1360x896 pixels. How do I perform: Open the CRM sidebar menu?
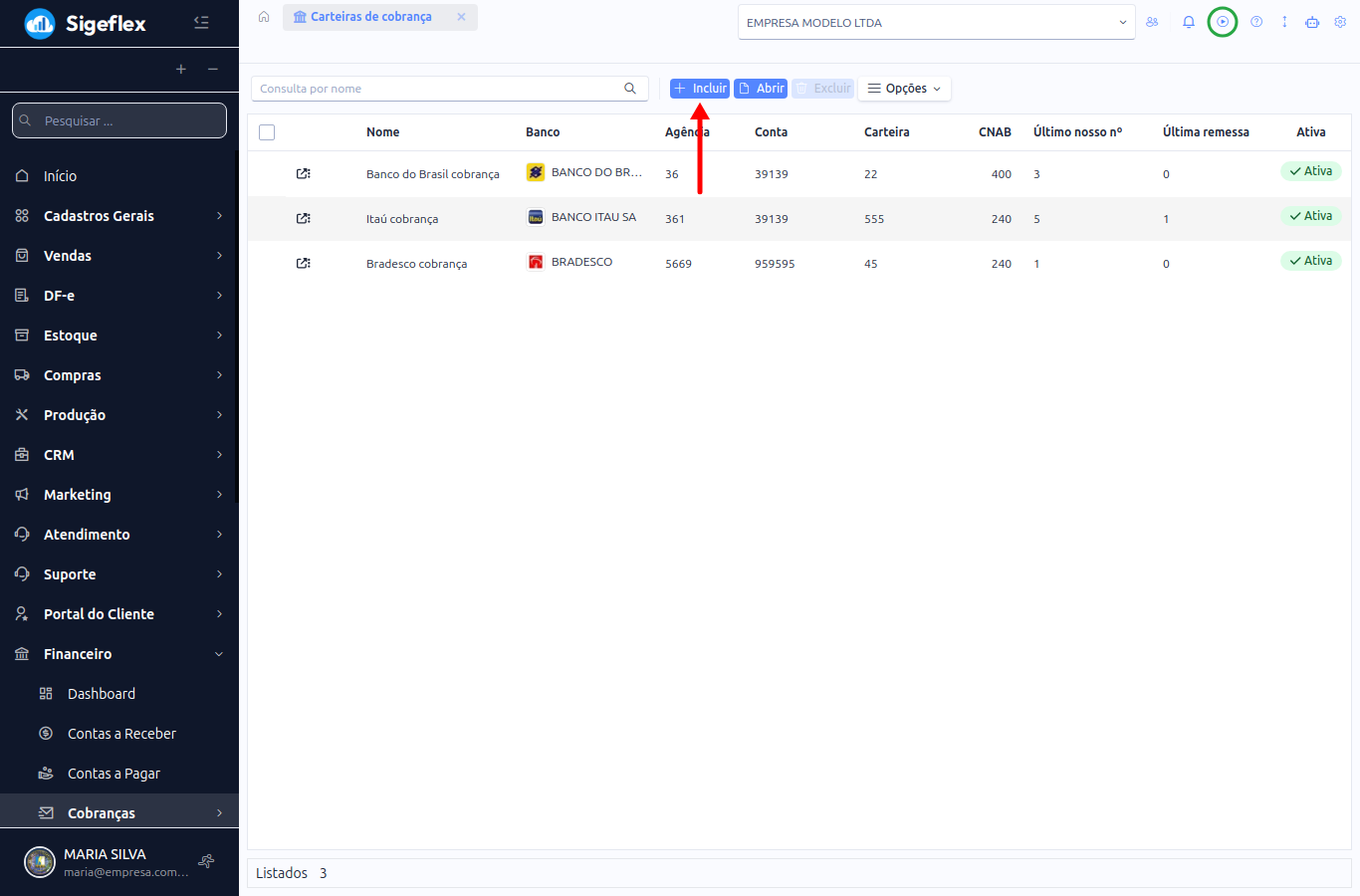119,455
